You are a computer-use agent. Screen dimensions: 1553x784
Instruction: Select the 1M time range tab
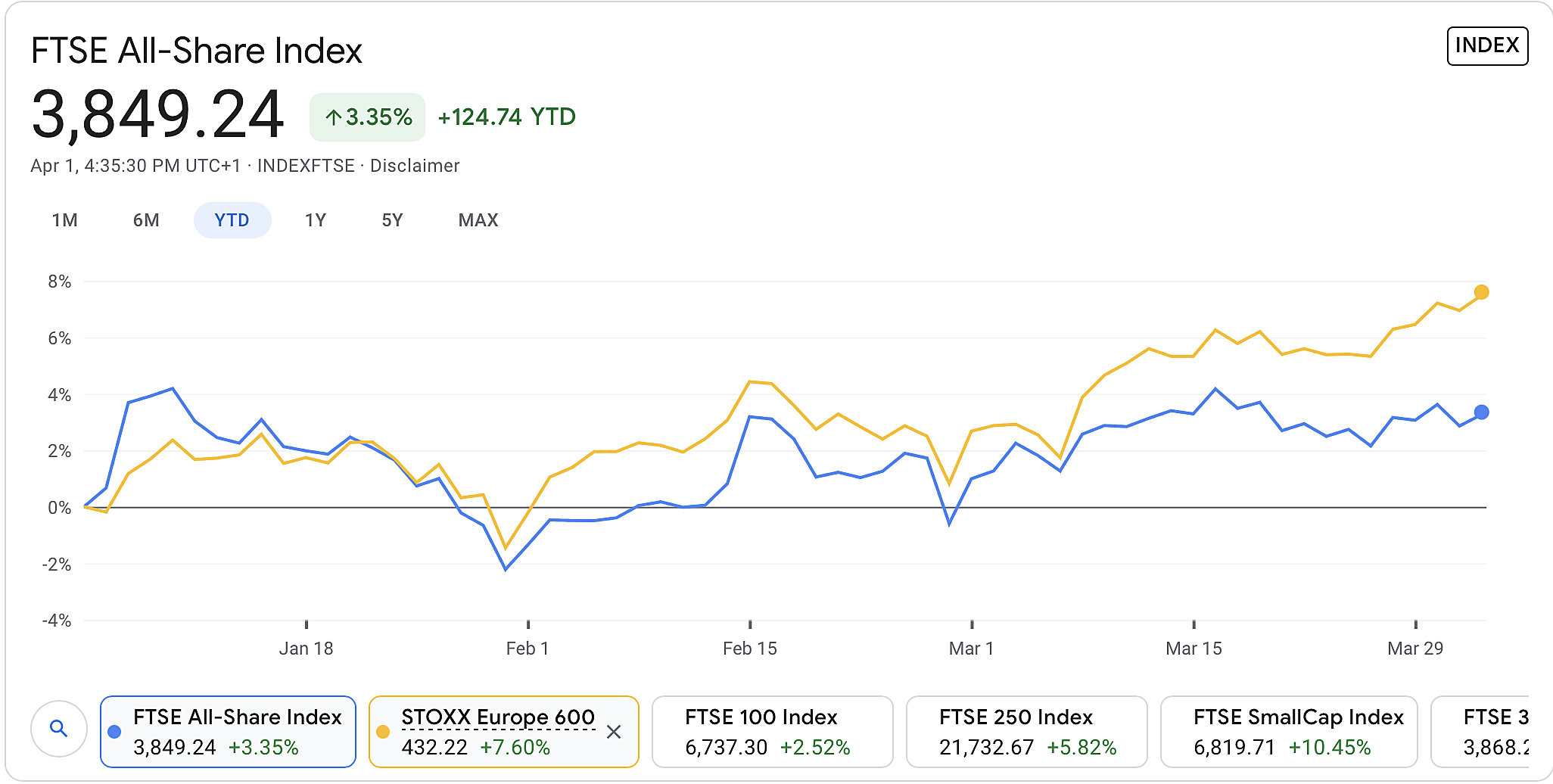point(65,220)
